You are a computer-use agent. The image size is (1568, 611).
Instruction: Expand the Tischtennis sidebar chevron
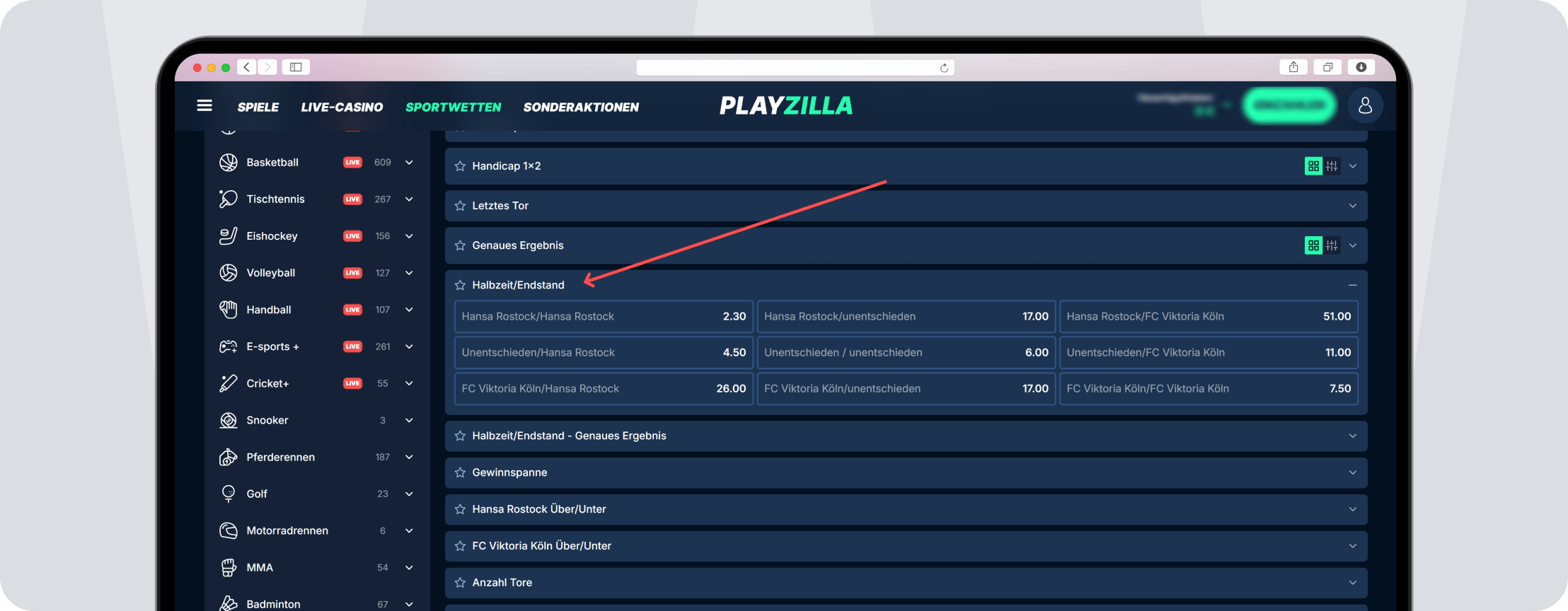click(409, 199)
